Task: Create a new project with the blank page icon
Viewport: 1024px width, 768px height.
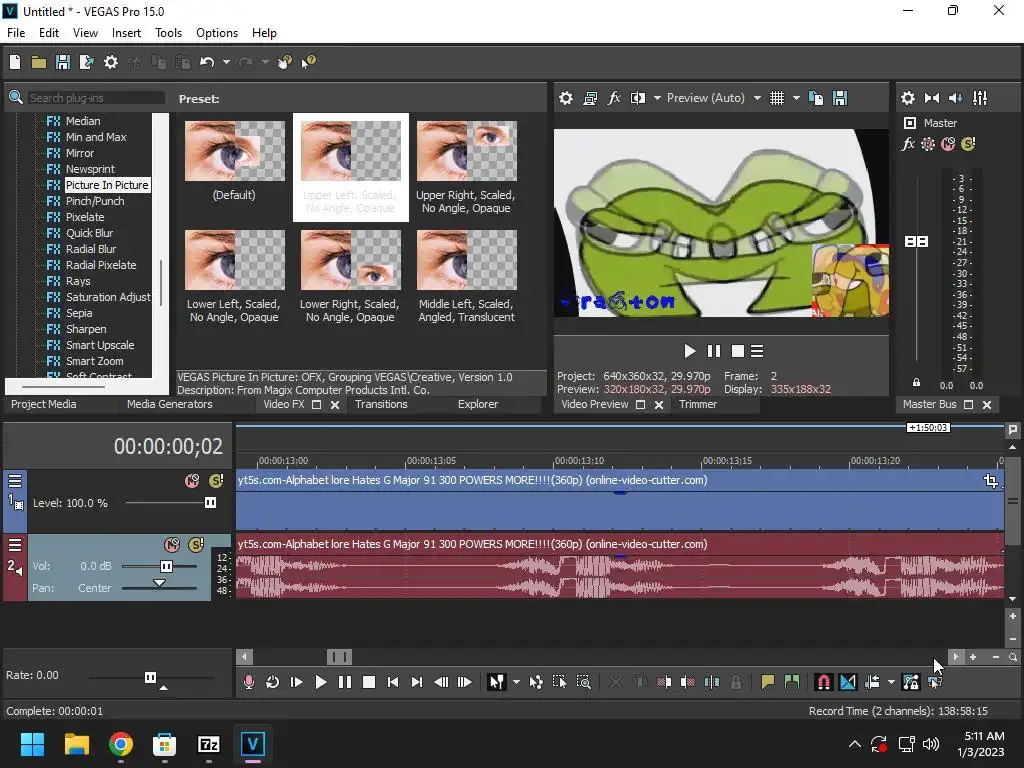Action: coord(14,62)
